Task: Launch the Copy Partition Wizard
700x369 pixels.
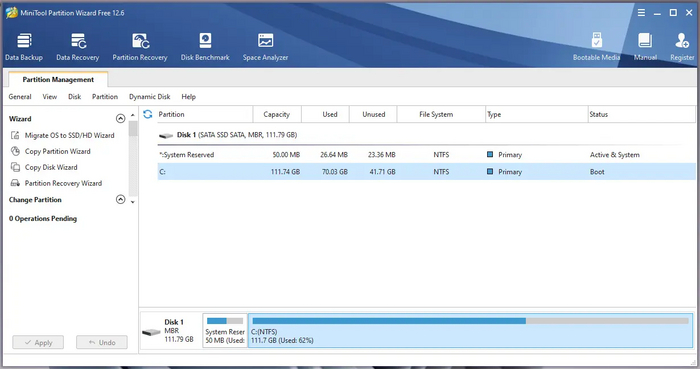Action: click(58, 151)
